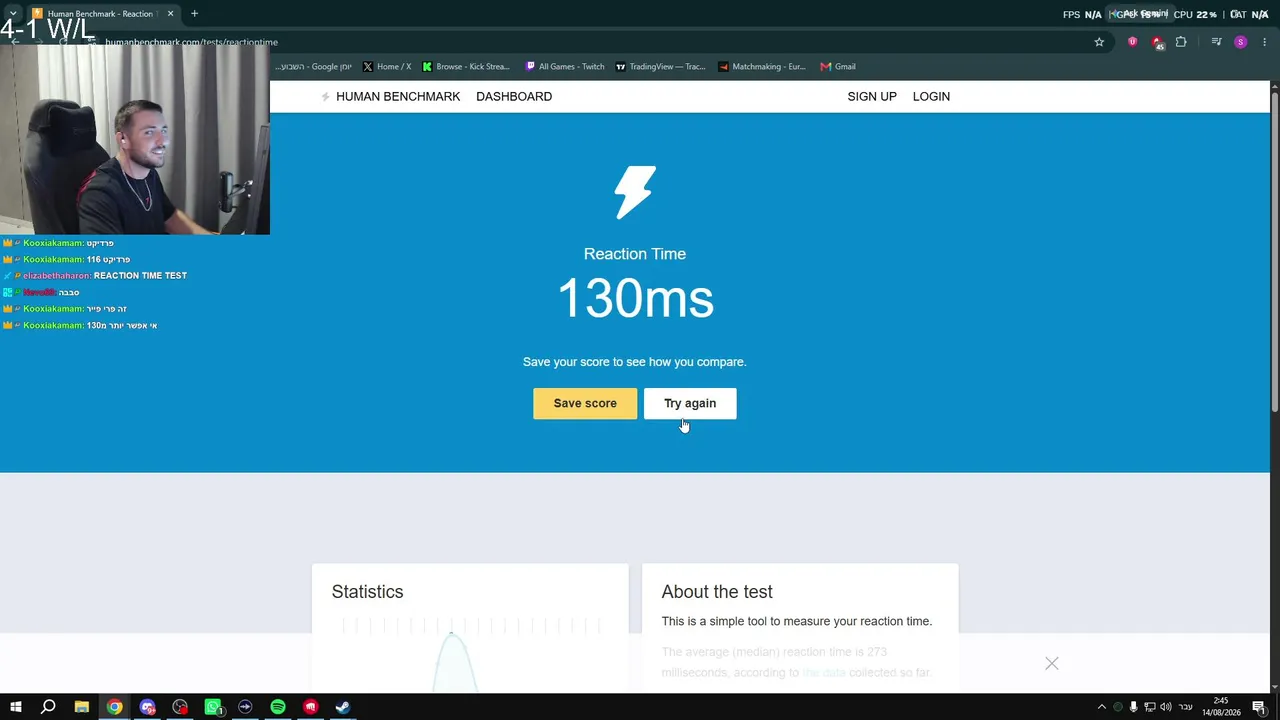Open the Login page

[x=931, y=96]
